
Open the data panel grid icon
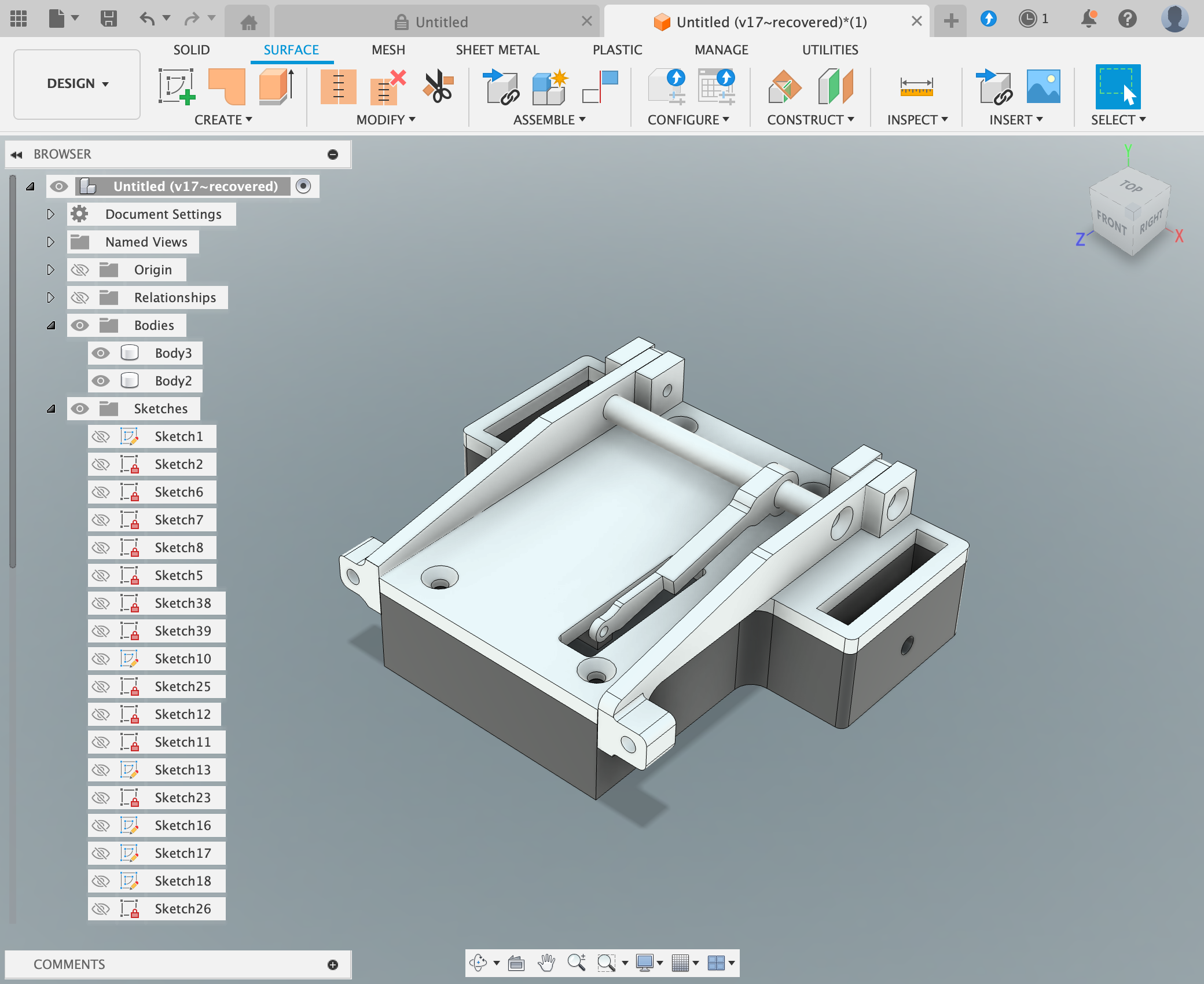pos(19,19)
